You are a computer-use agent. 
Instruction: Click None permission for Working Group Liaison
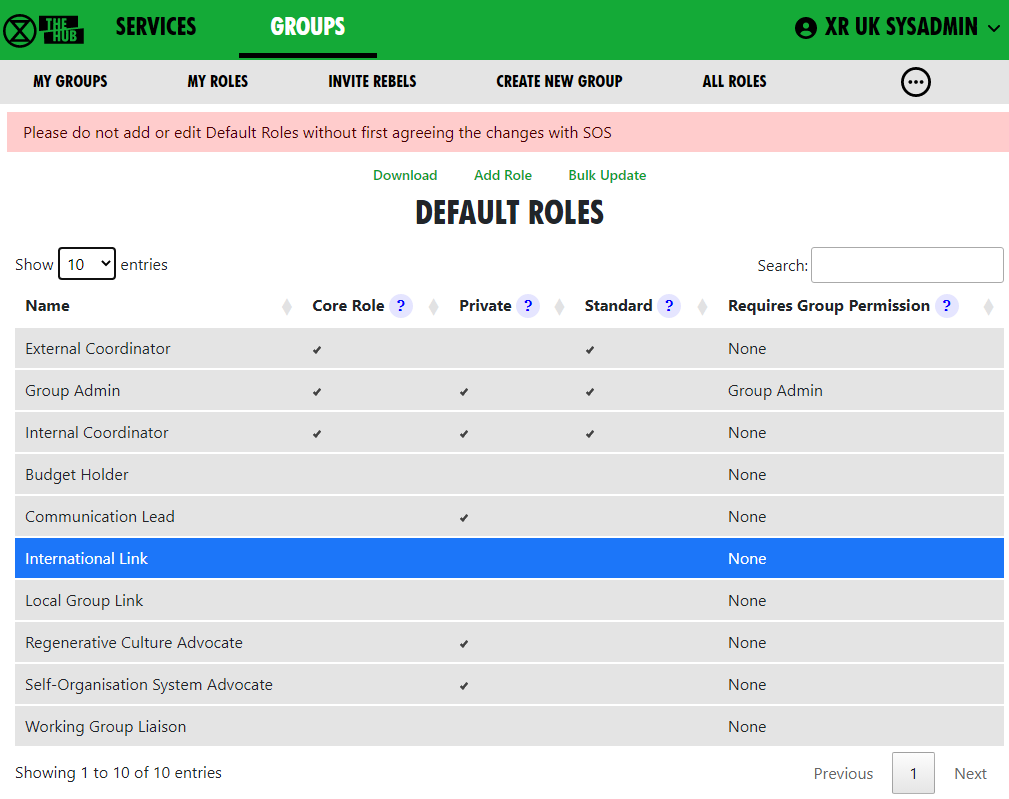tap(747, 726)
